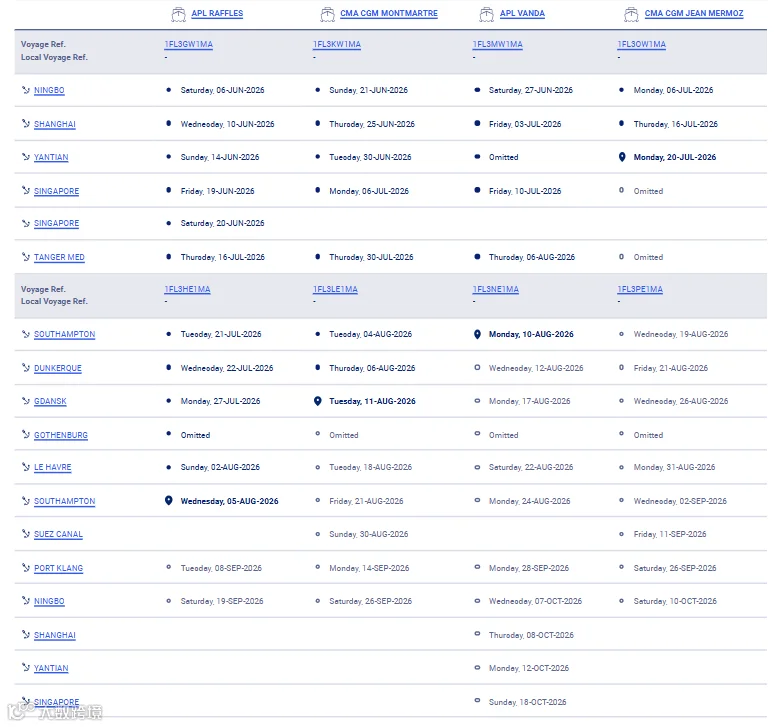Open the TANGER MED port link

(59, 257)
